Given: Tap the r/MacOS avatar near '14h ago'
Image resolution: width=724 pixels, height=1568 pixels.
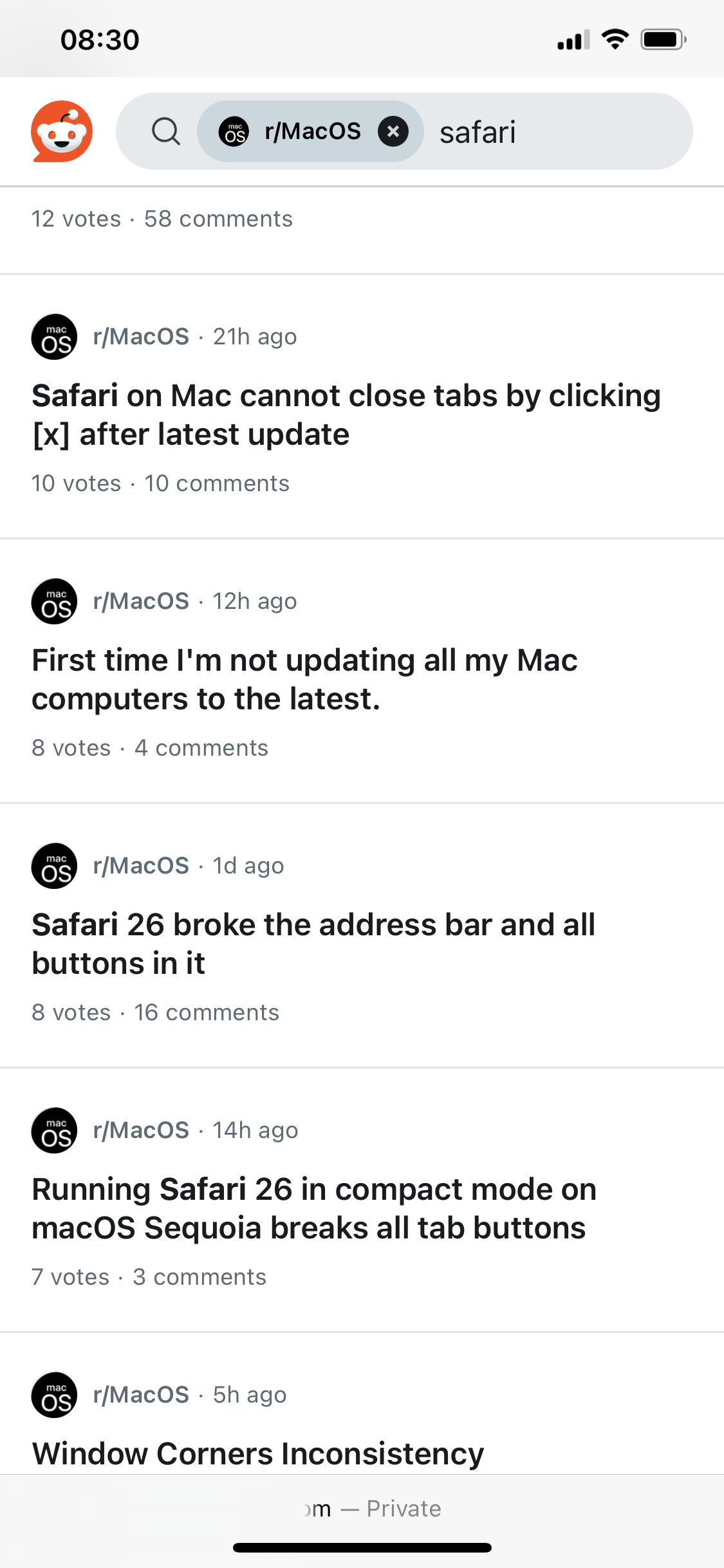Looking at the screenshot, I should tap(54, 1130).
